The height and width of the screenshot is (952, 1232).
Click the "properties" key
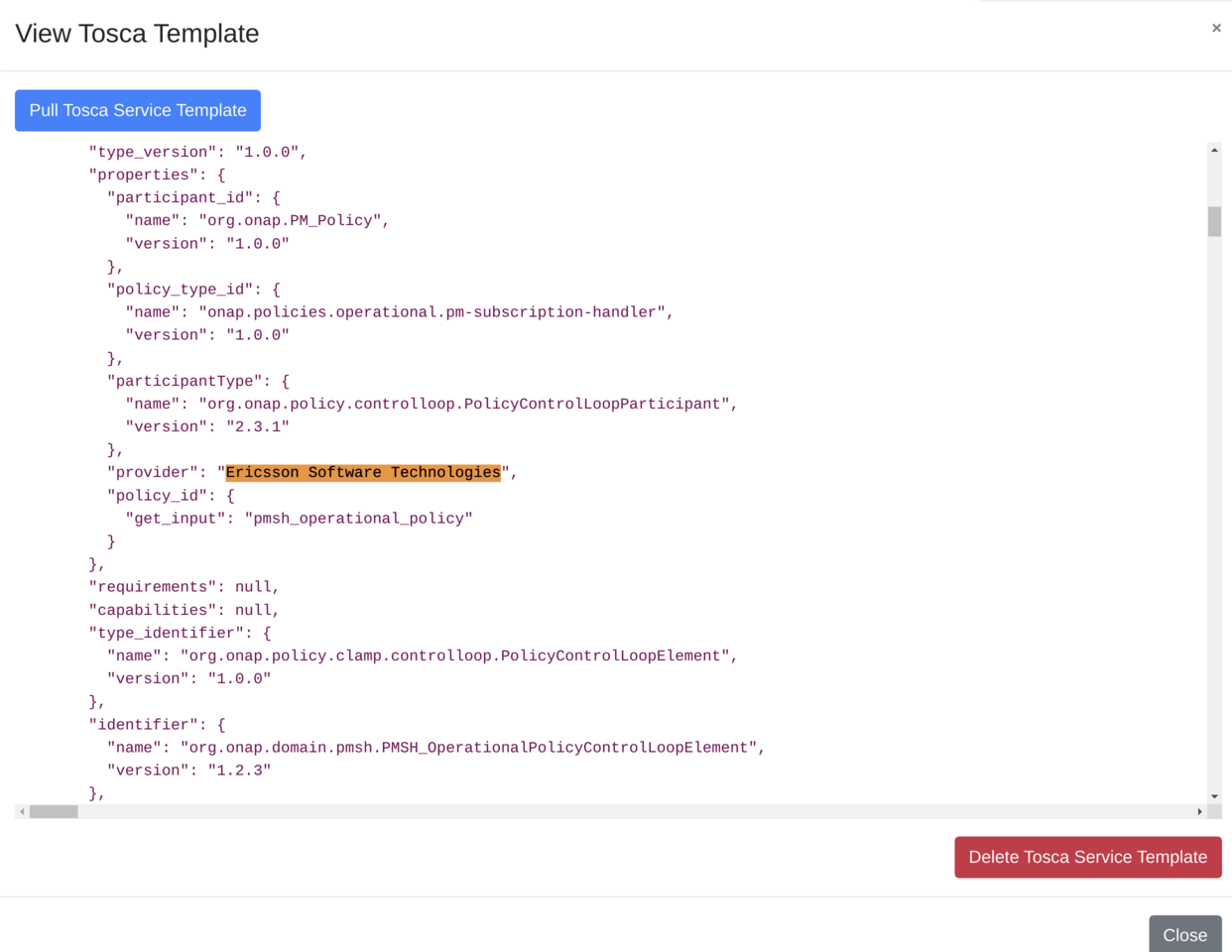click(x=143, y=175)
